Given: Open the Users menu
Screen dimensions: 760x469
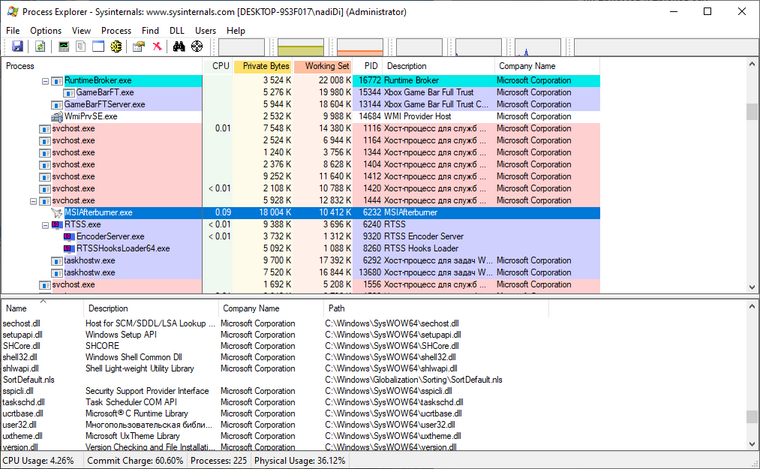Looking at the screenshot, I should (206, 31).
